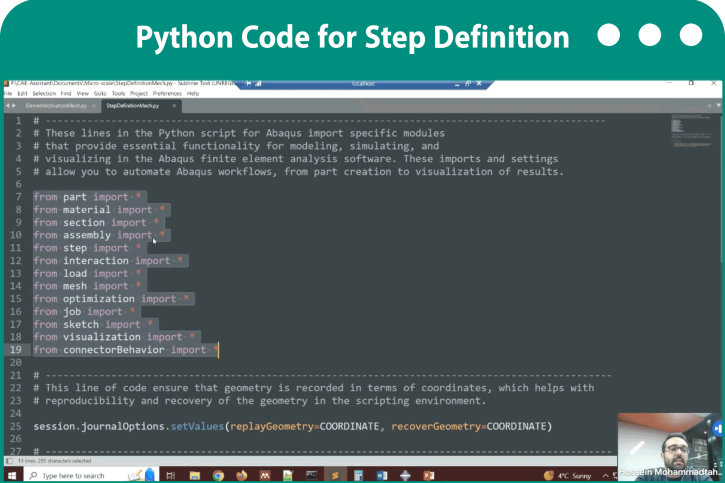Minimize the localhost remote connection bar
The height and width of the screenshot is (483, 725).
[x=457, y=84]
